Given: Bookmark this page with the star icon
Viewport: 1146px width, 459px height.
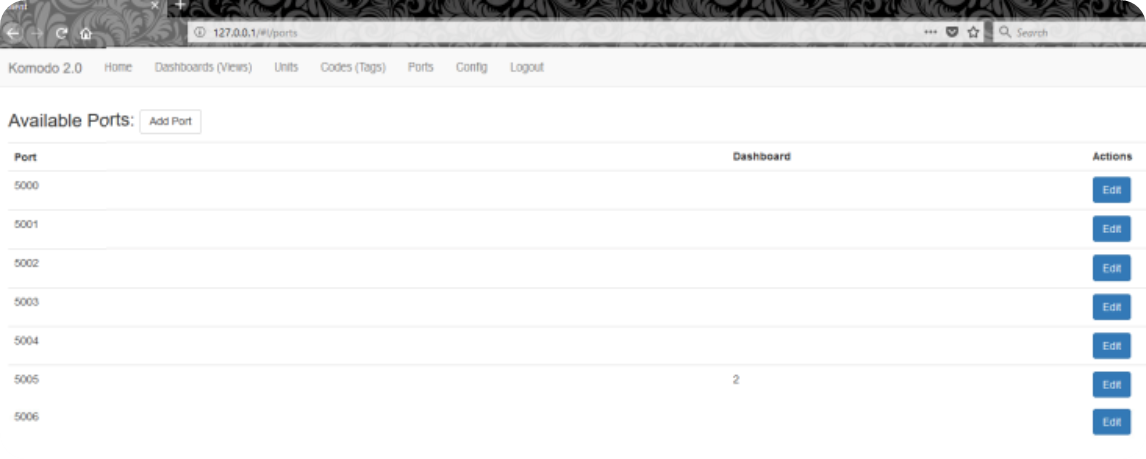Looking at the screenshot, I should point(973,32).
